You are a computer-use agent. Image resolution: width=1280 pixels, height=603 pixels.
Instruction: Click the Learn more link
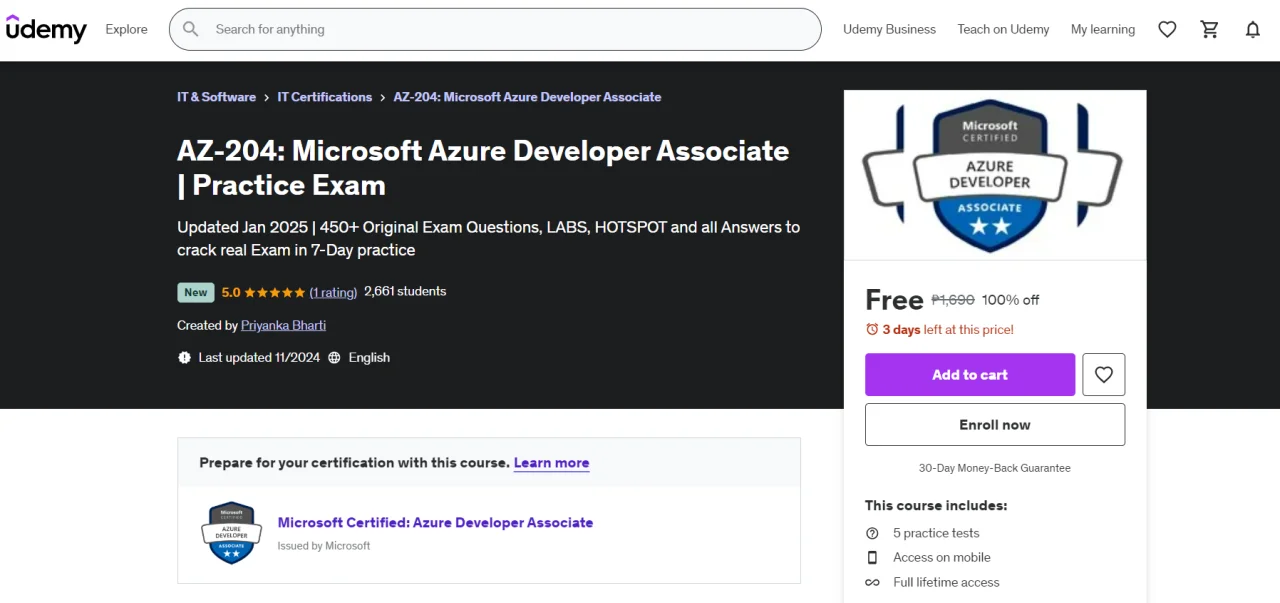point(551,463)
